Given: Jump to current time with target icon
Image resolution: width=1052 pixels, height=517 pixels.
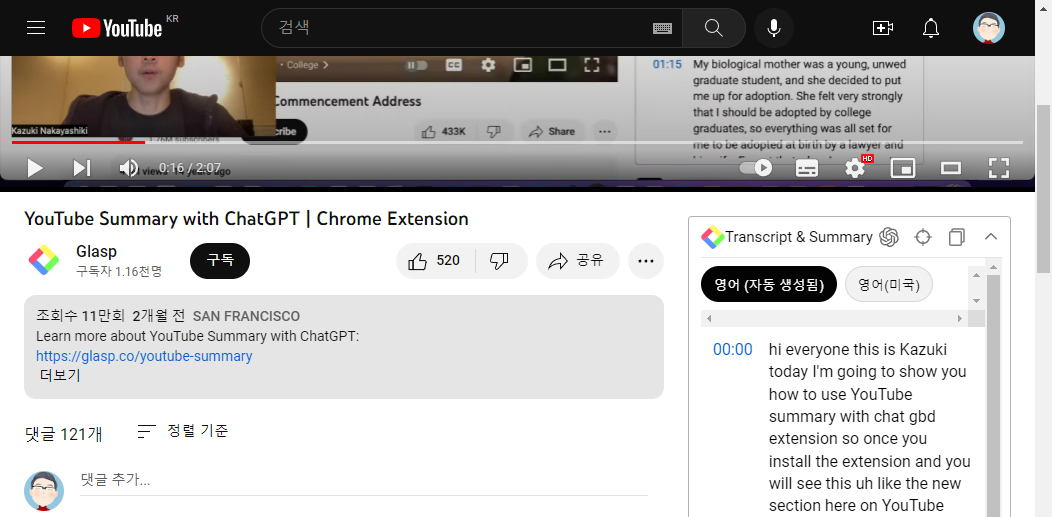Looking at the screenshot, I should coord(923,237).
